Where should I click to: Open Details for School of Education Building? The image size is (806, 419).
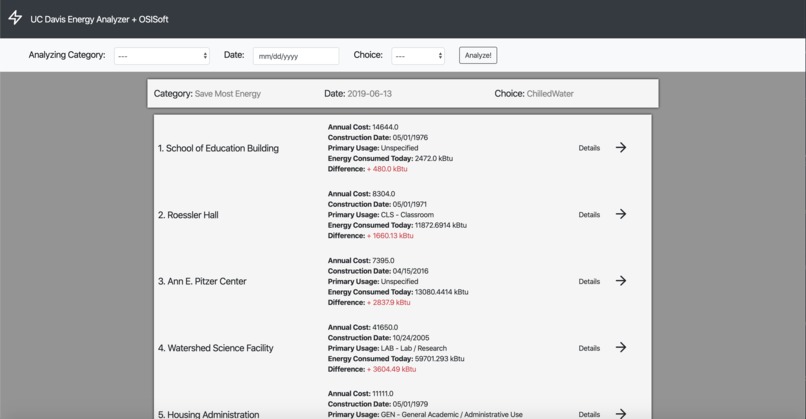click(589, 148)
